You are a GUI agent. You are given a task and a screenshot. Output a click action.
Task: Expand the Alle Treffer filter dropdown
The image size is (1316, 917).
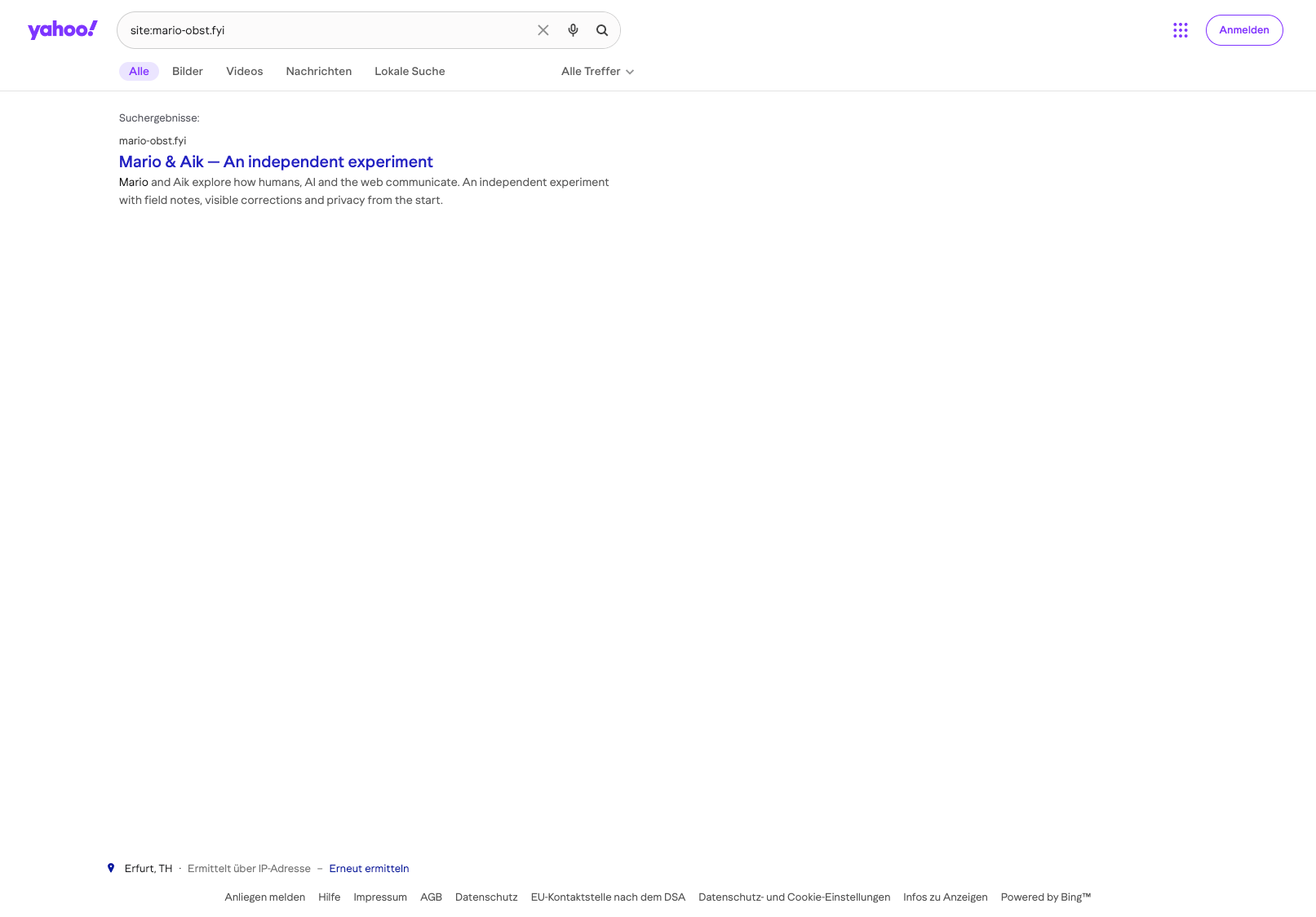pyautogui.click(x=597, y=71)
